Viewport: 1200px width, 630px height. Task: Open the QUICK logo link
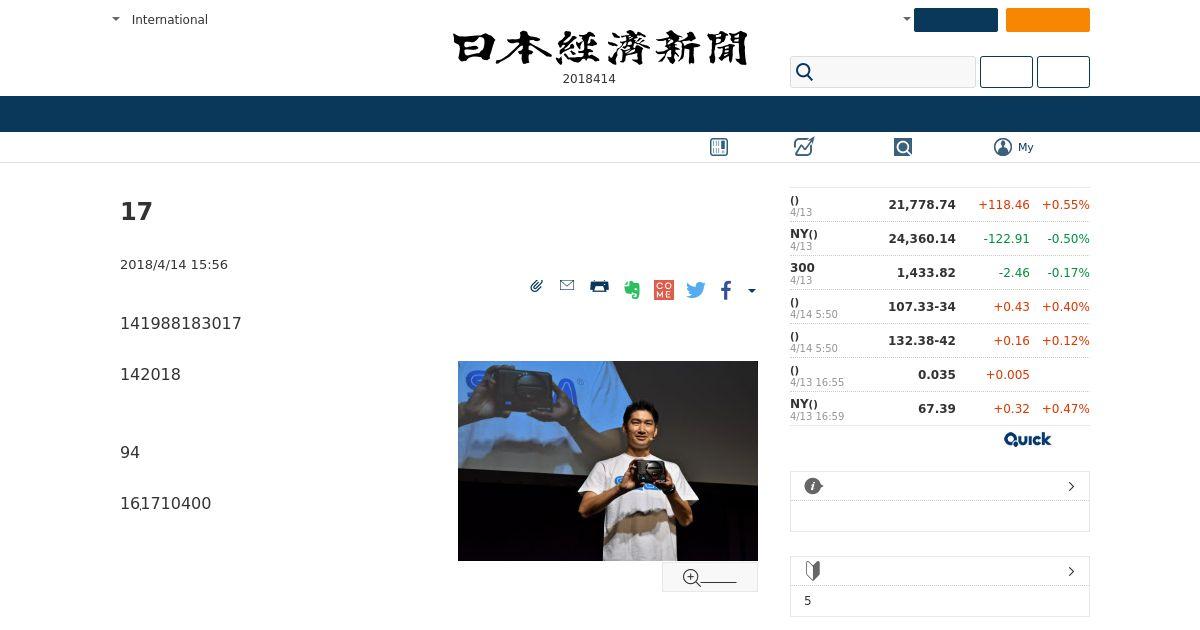[x=1027, y=439]
